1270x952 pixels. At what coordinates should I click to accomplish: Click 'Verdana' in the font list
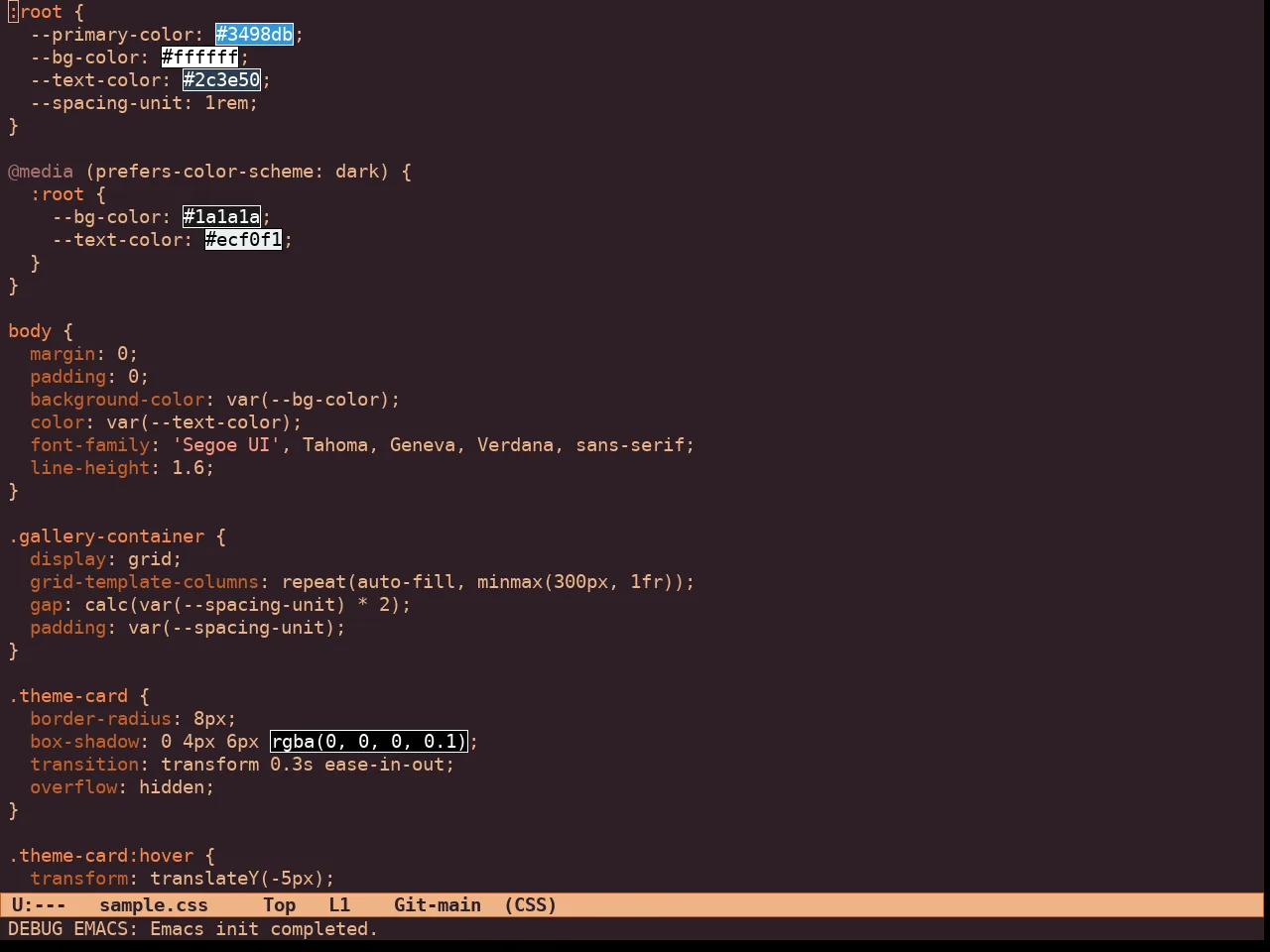tap(515, 444)
